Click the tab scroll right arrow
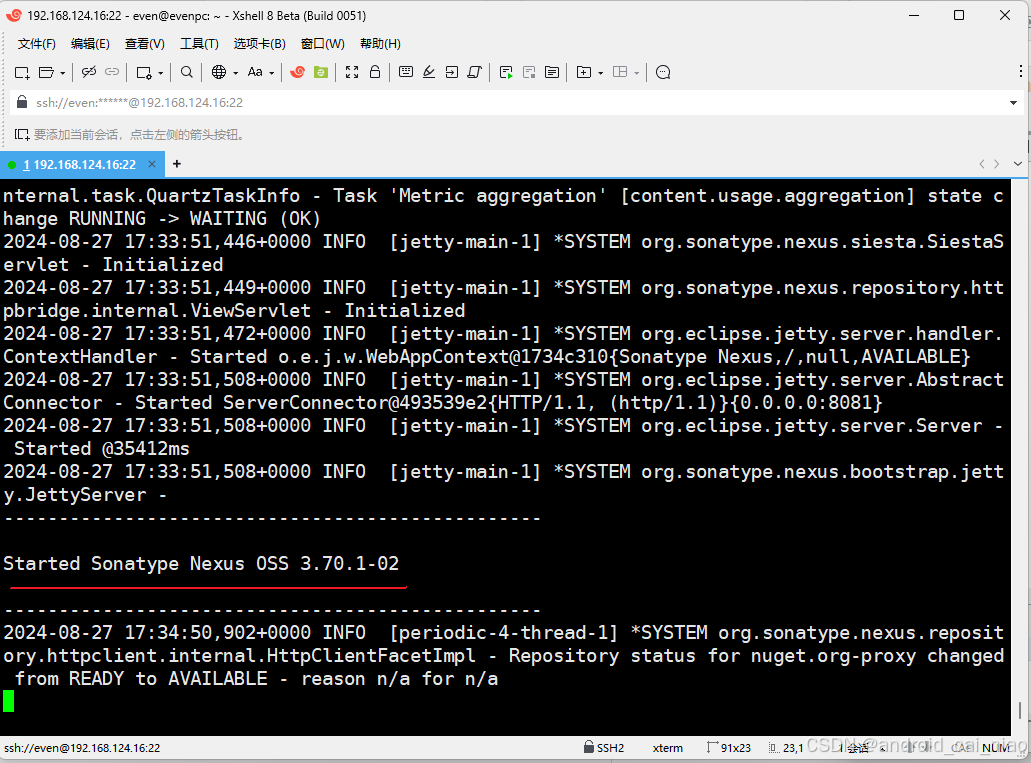This screenshot has width=1031, height=763. coord(997,164)
